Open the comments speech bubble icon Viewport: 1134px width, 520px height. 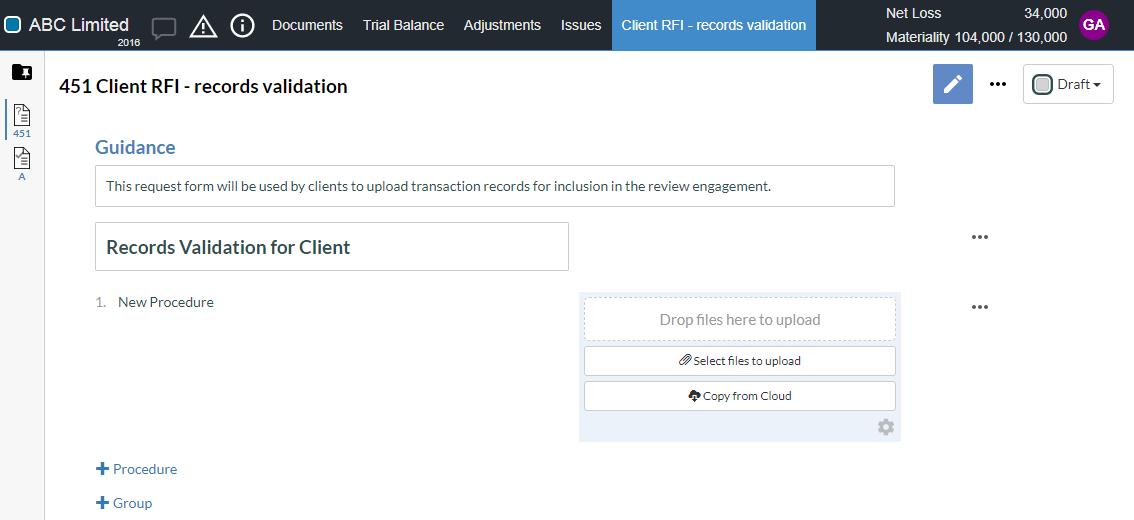click(x=164, y=27)
